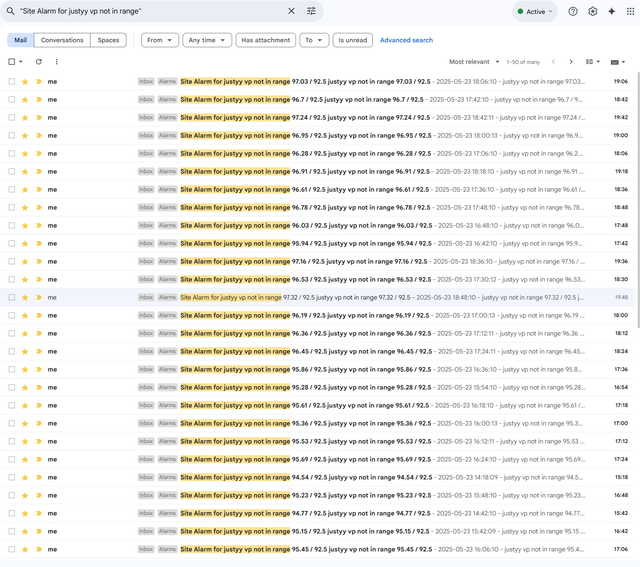
Task: Select the email with value 96.53 / 92.5
Action: (11, 280)
